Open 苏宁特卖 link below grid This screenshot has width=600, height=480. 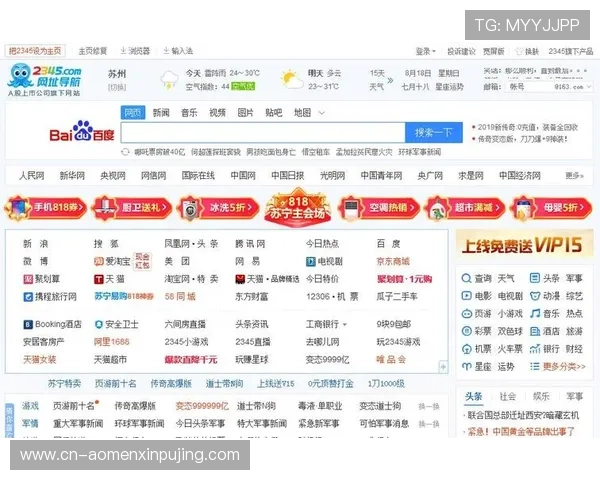tap(64, 384)
